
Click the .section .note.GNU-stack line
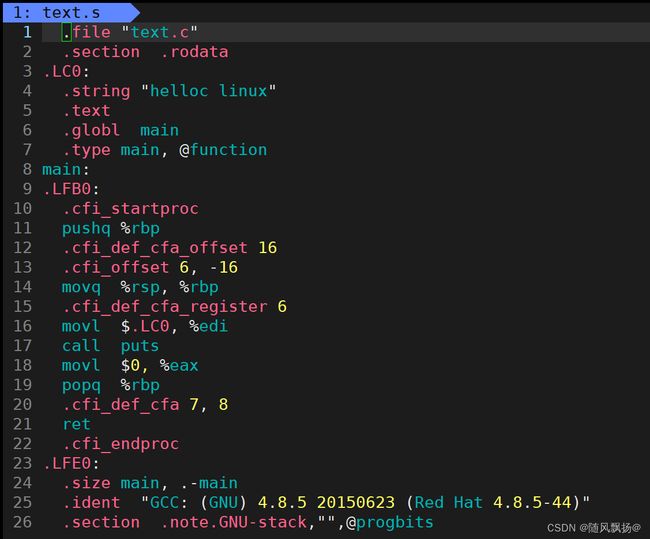pos(247,522)
